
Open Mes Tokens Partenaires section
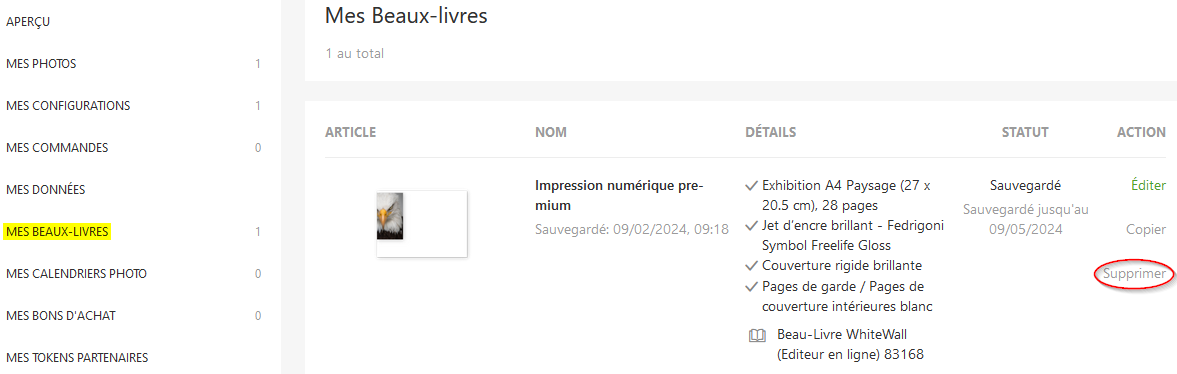[x=77, y=357]
